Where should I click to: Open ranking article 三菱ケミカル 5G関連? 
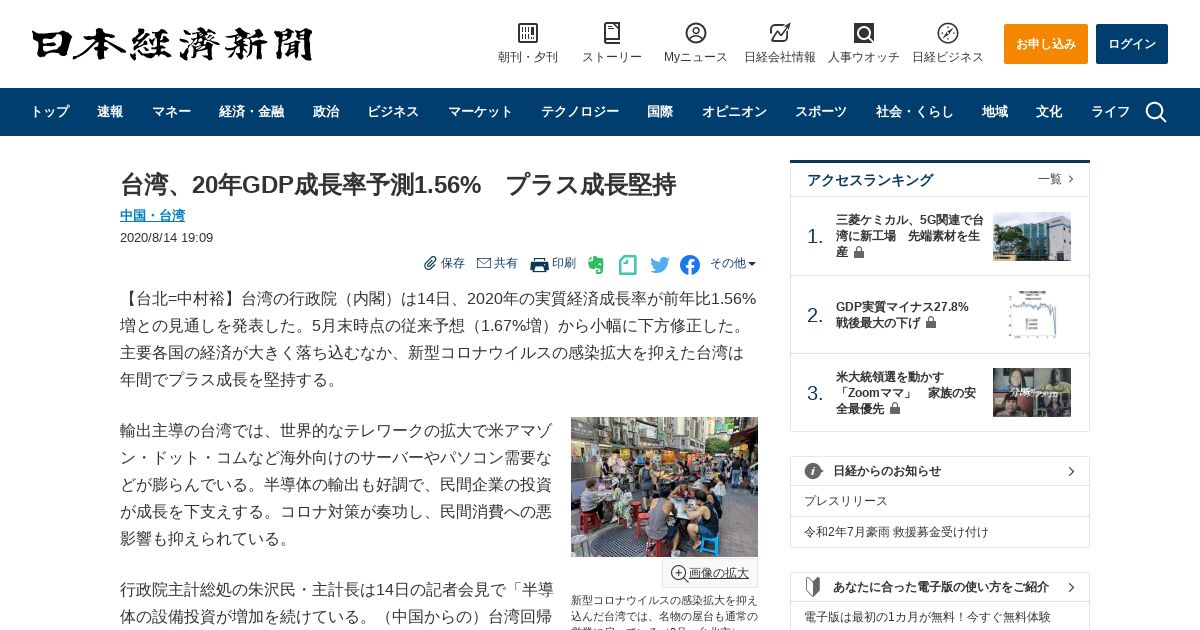coord(909,236)
